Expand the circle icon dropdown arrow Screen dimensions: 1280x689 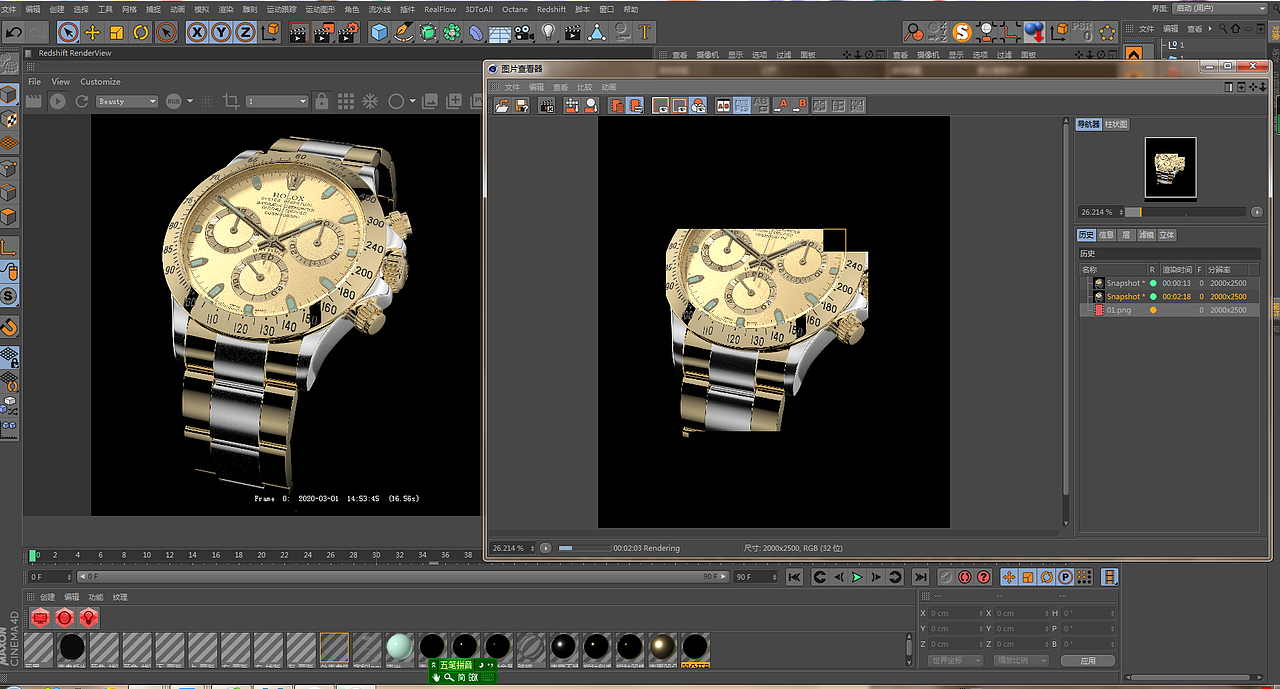pos(412,101)
